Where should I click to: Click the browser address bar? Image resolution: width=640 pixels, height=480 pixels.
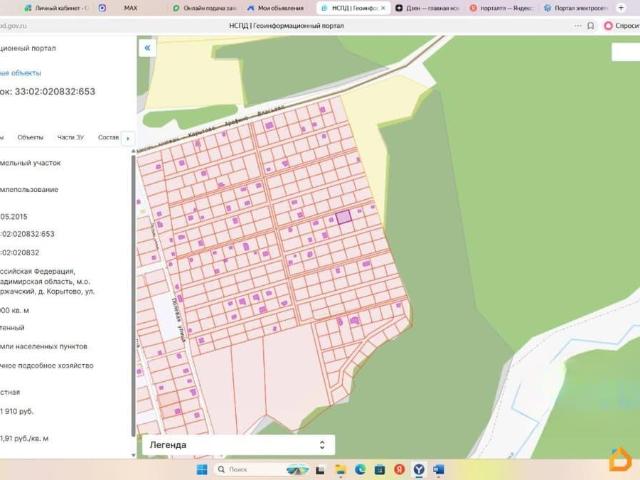point(286,26)
